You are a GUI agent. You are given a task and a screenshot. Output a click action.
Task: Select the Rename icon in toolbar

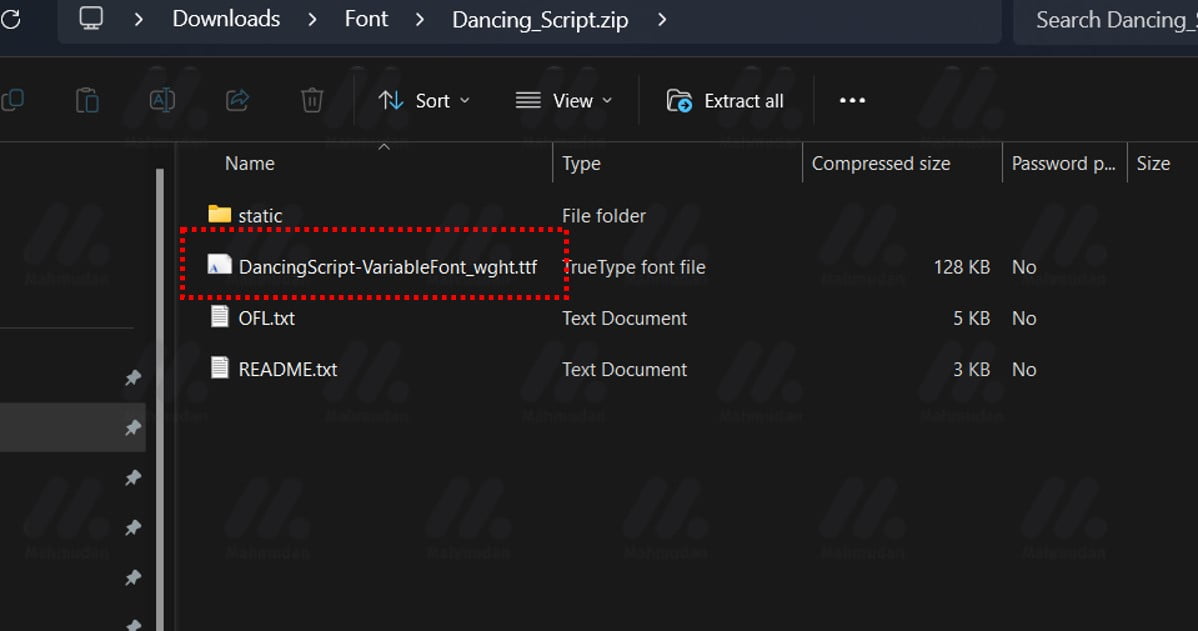point(163,100)
